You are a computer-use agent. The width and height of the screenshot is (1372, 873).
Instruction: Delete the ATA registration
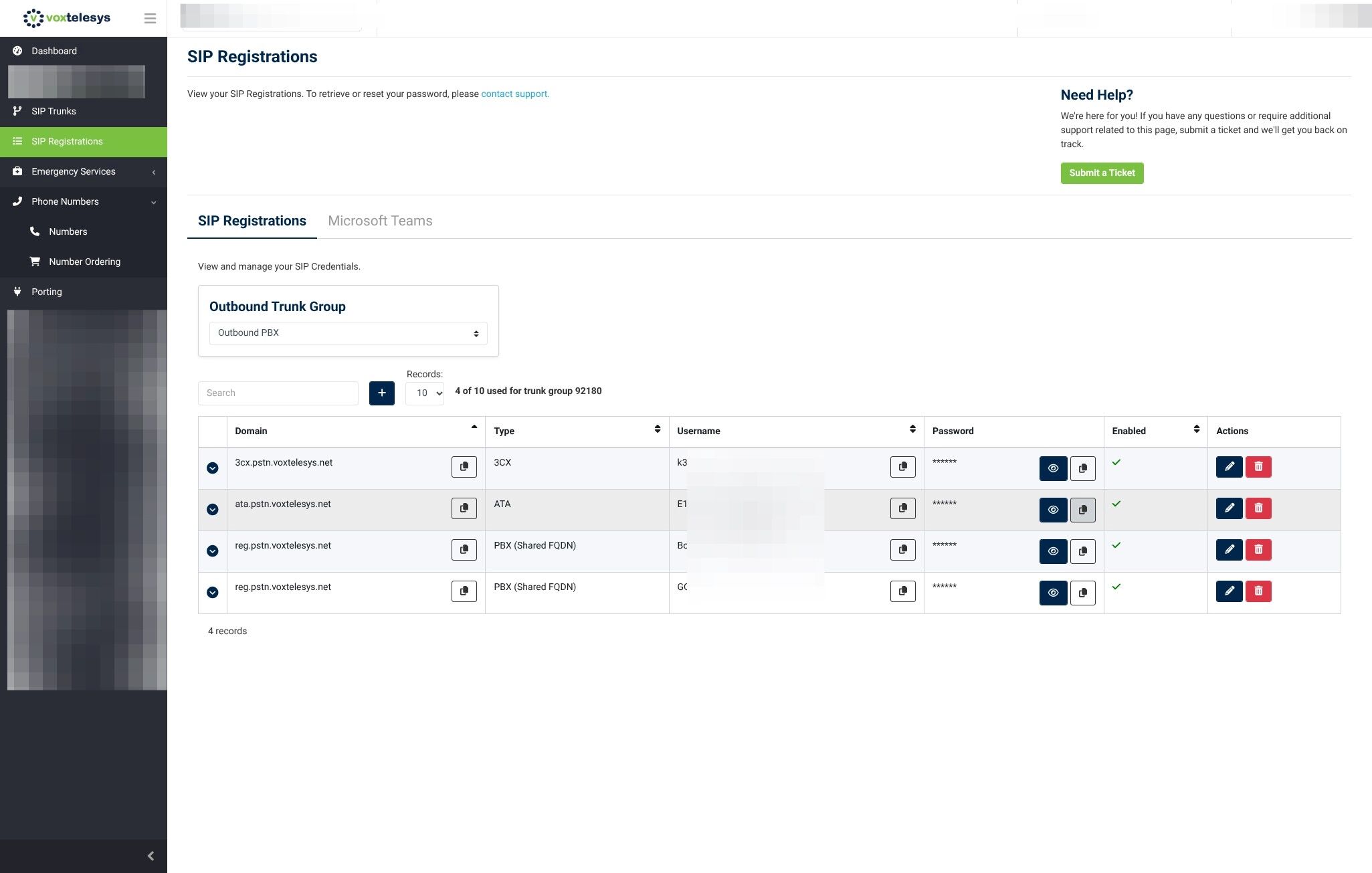(1258, 508)
